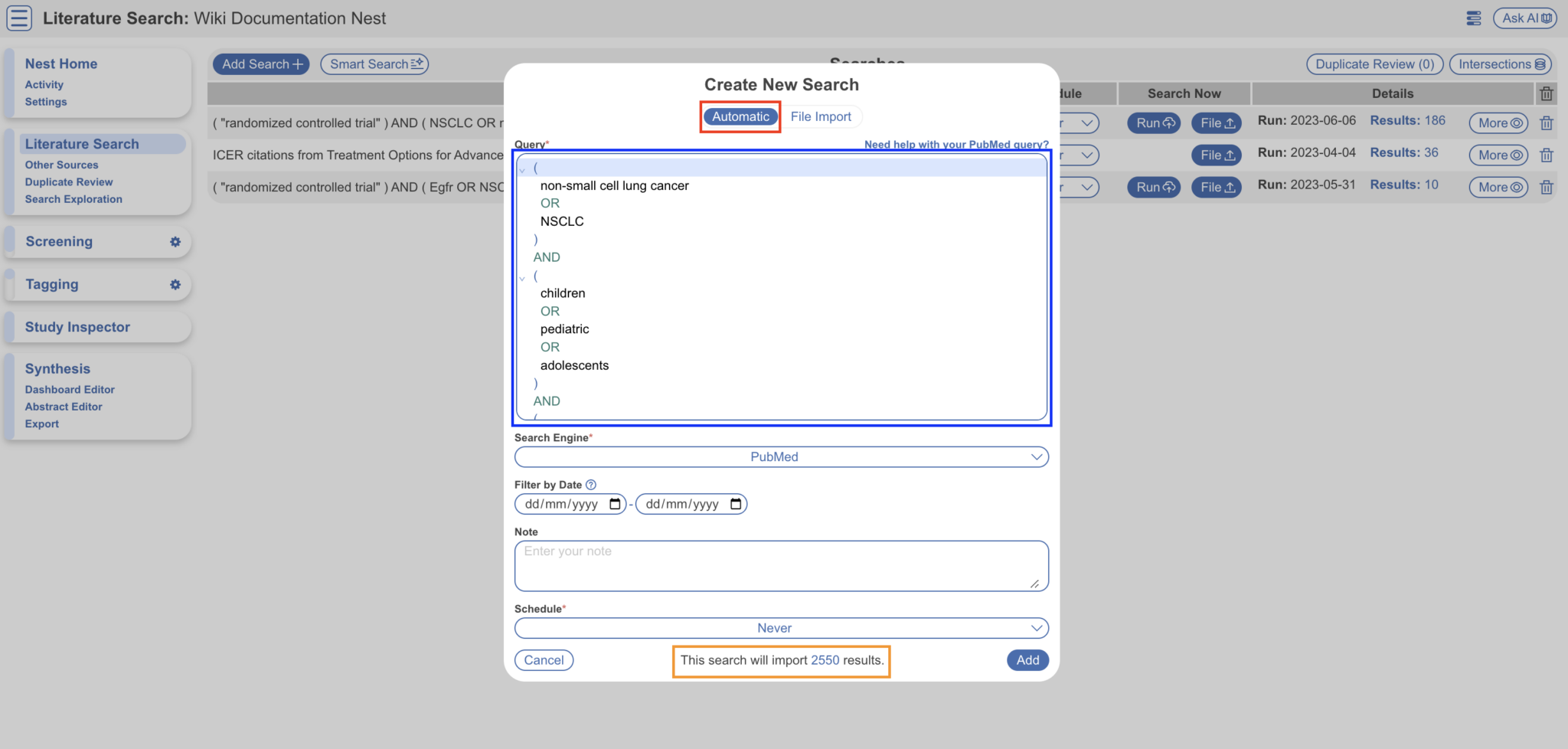Click the Filter by Date help icon
The width and height of the screenshot is (1568, 749).
pos(590,484)
